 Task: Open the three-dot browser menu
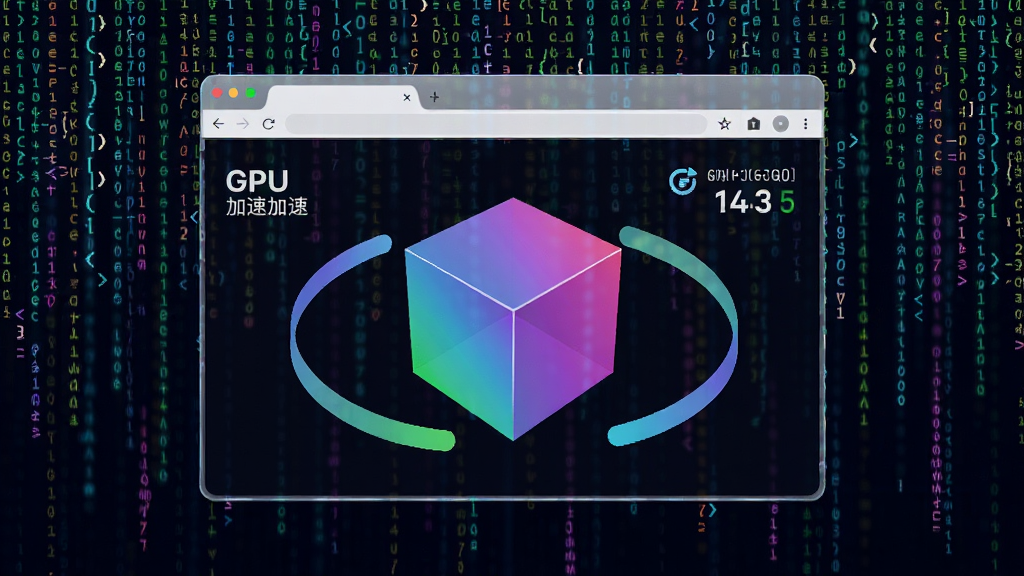coord(805,123)
